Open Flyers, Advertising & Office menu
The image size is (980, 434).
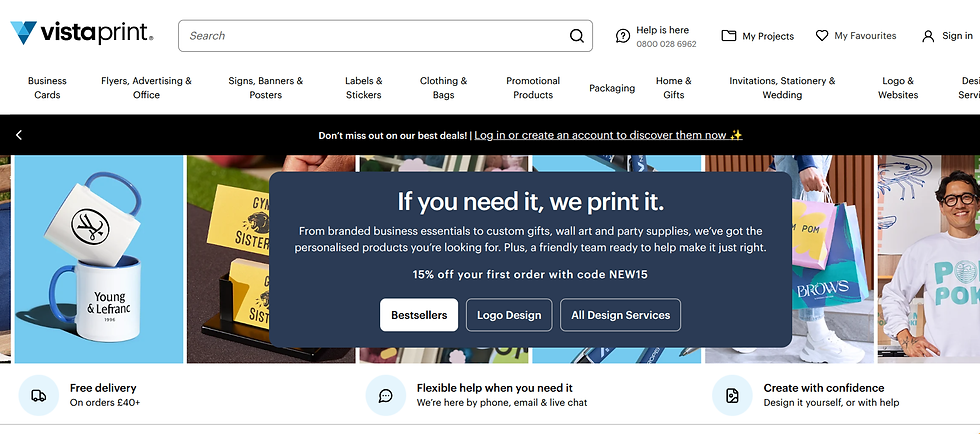146,88
